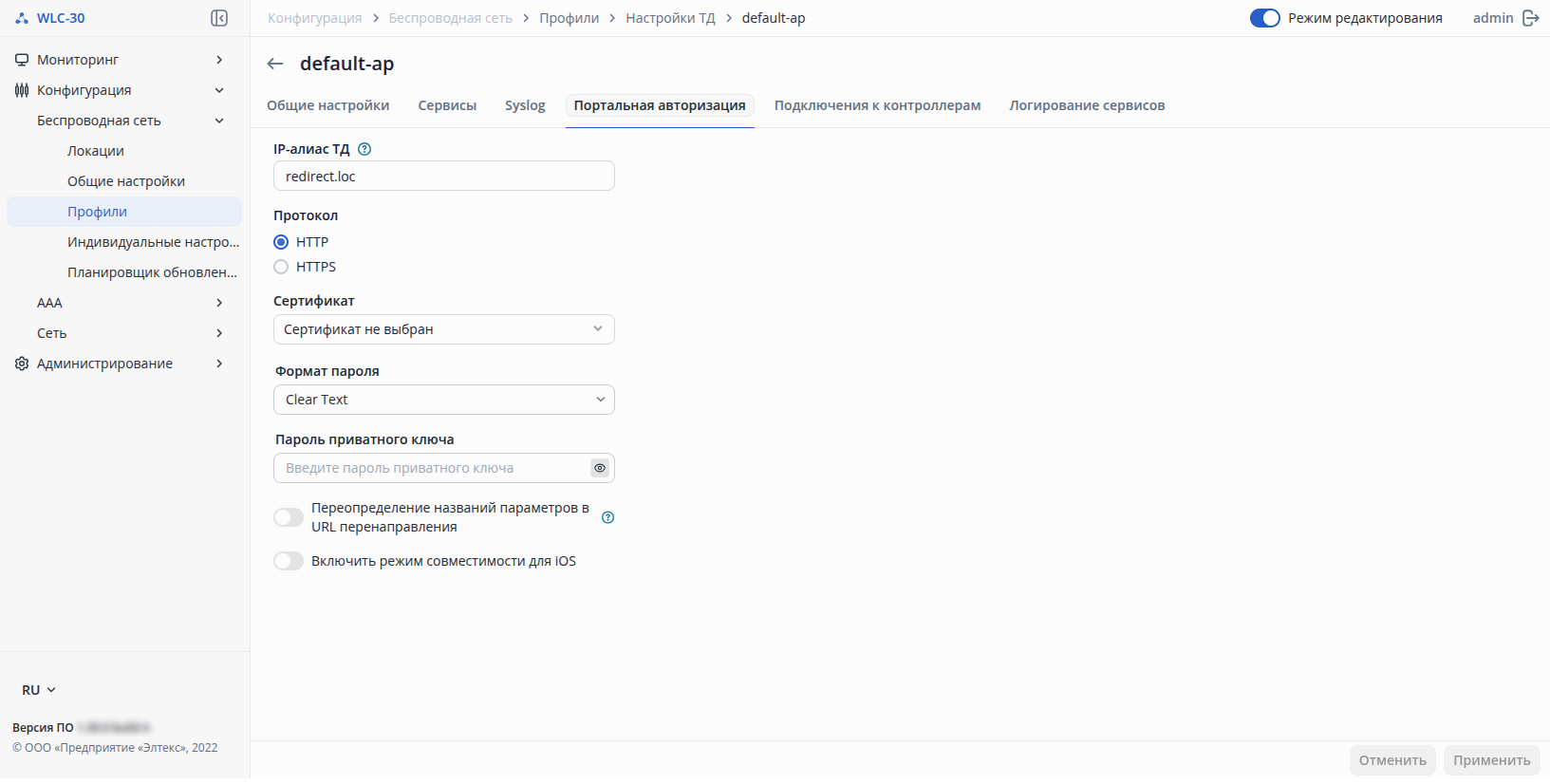
Task: Click the back arrow next to default-ap
Action: point(275,64)
